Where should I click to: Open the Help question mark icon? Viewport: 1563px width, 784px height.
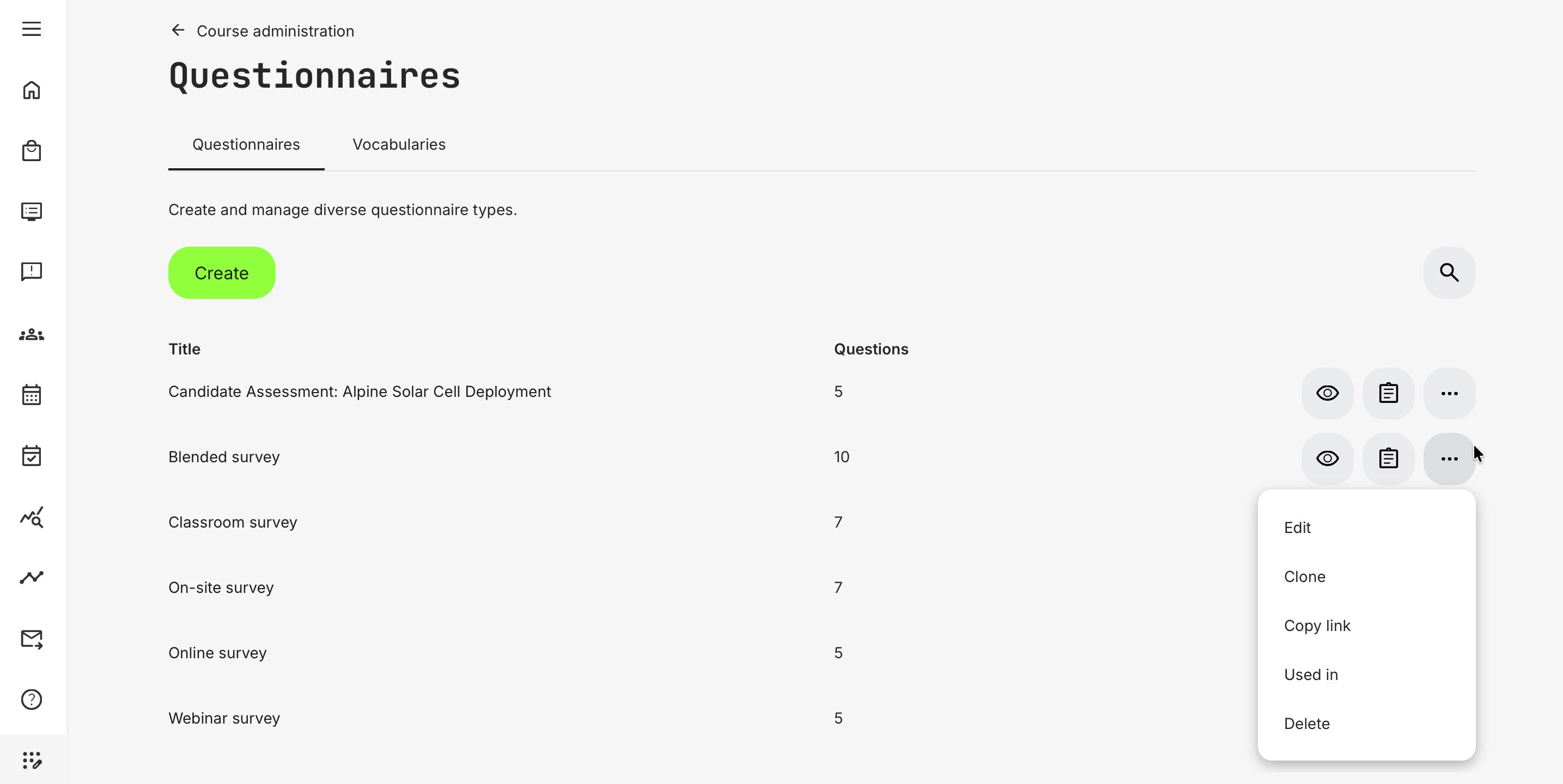pos(32,700)
